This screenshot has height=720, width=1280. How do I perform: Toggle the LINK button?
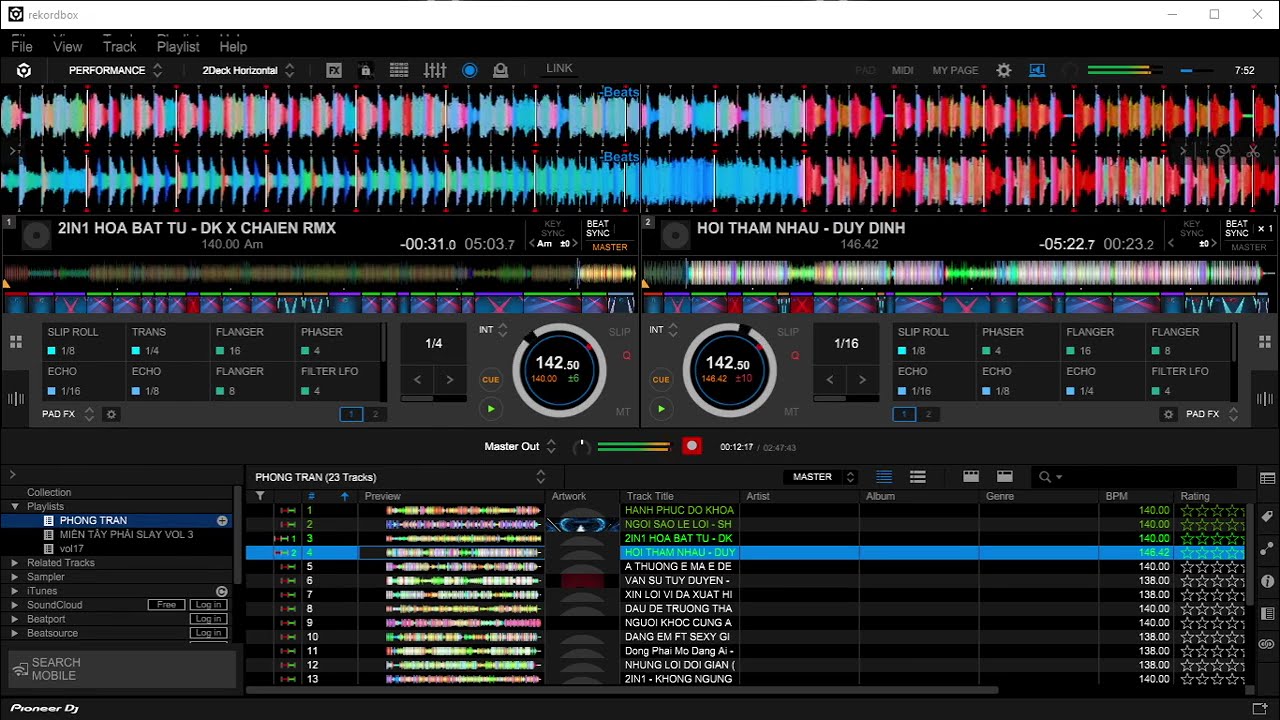[x=560, y=69]
